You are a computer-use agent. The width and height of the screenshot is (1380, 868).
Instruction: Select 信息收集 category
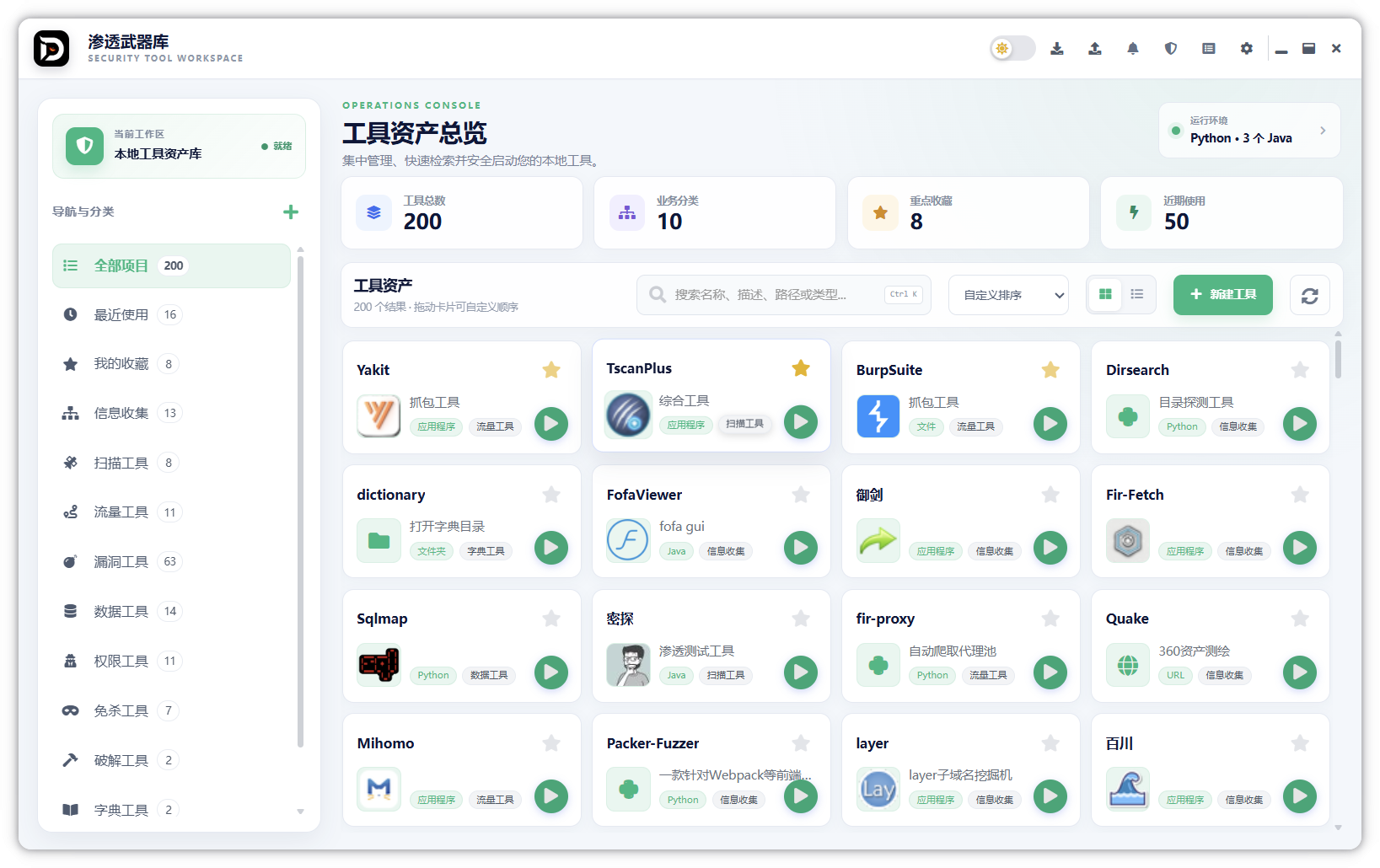pos(171,413)
